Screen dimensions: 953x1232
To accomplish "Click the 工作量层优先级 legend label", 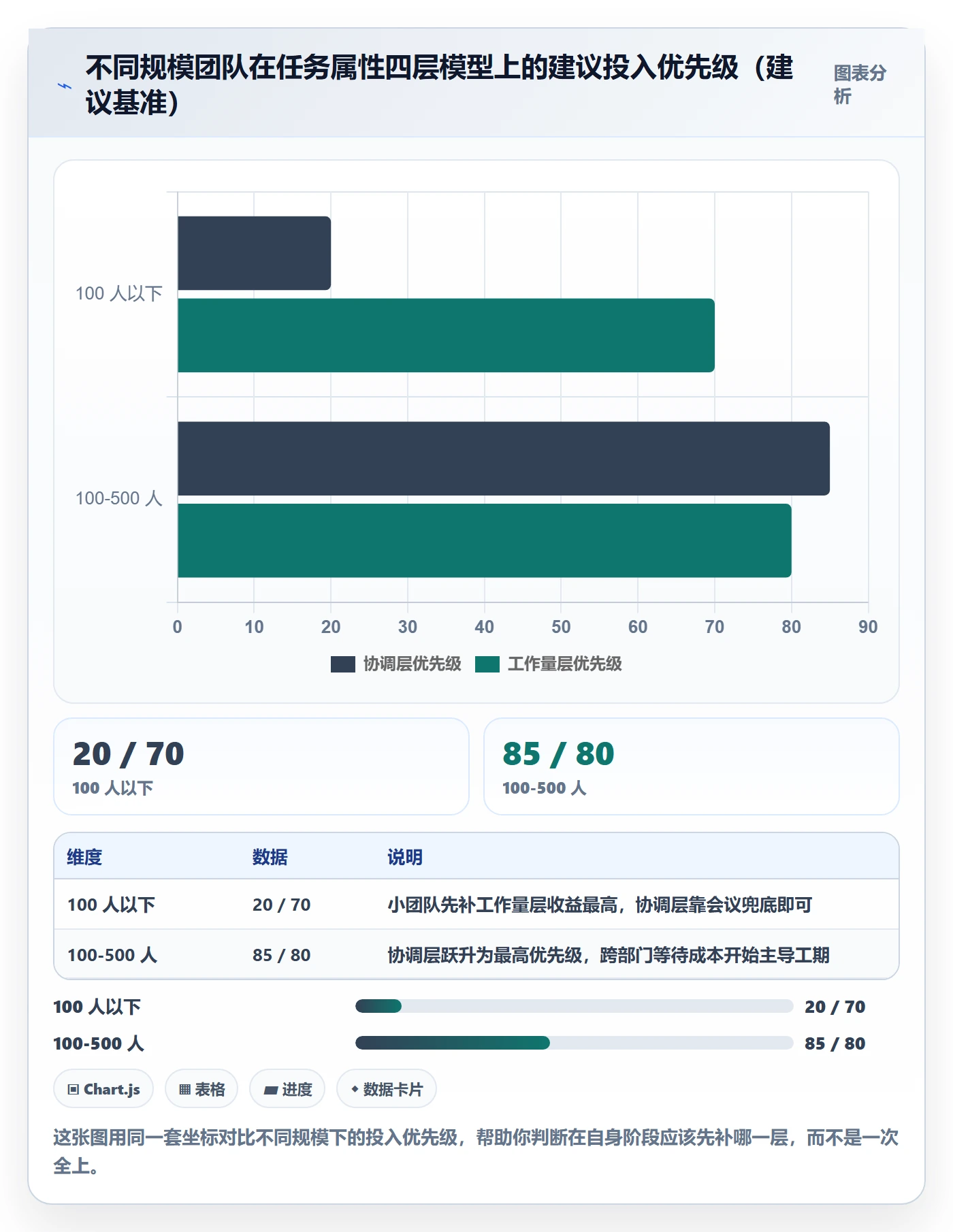I will [x=564, y=664].
